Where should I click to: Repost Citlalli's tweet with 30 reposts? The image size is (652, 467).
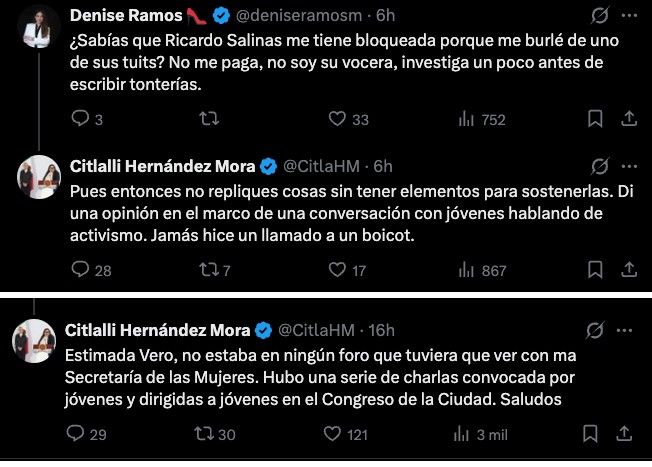(209, 434)
